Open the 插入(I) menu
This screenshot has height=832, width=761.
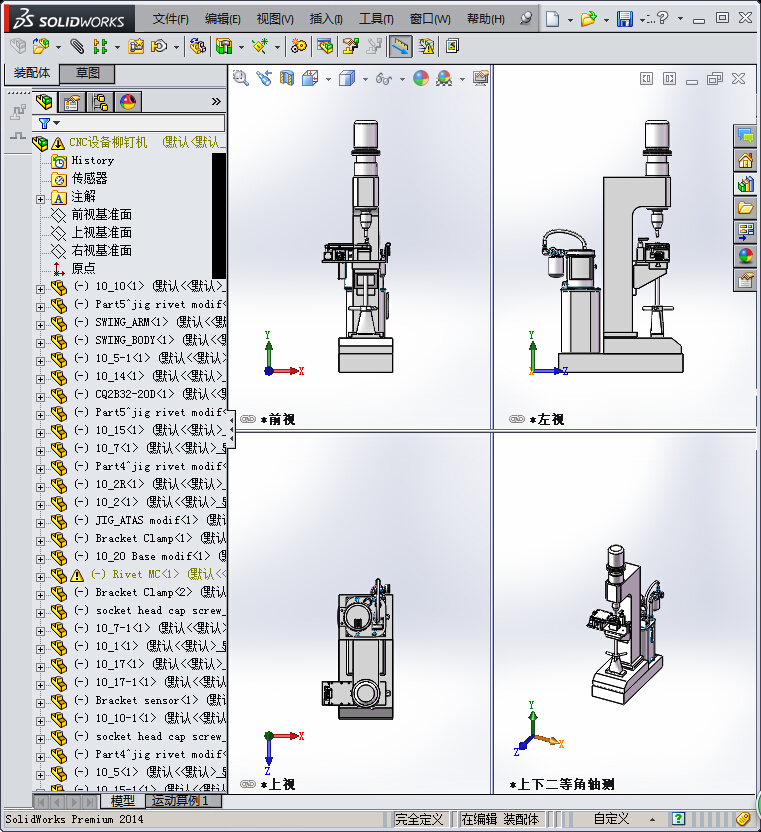pos(326,19)
